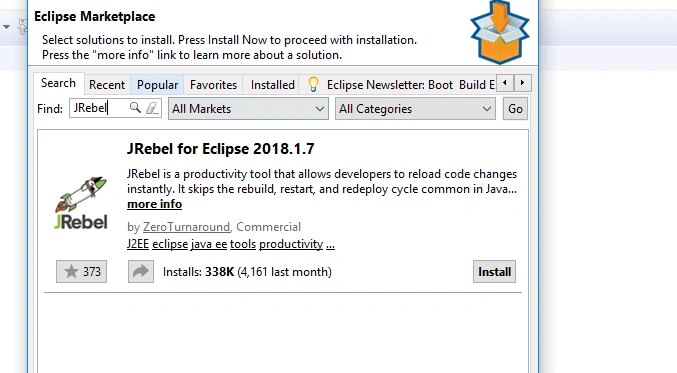Click the Go button

(x=515, y=109)
